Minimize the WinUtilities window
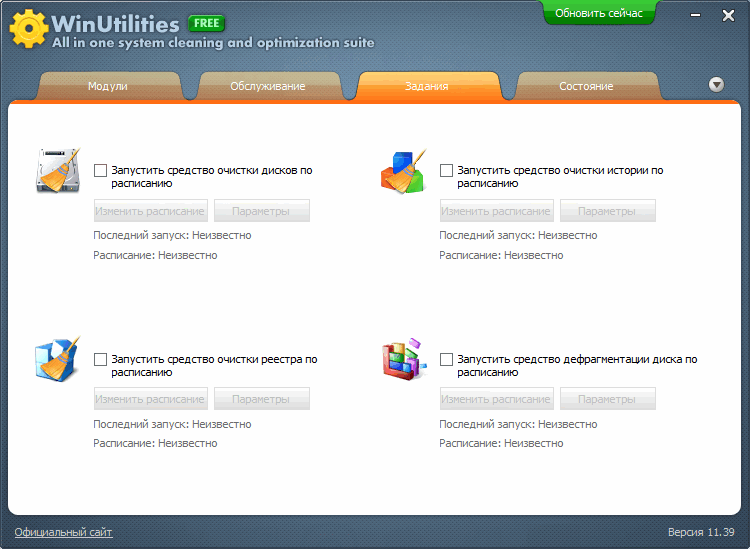This screenshot has height=549, width=750. [x=695, y=15]
